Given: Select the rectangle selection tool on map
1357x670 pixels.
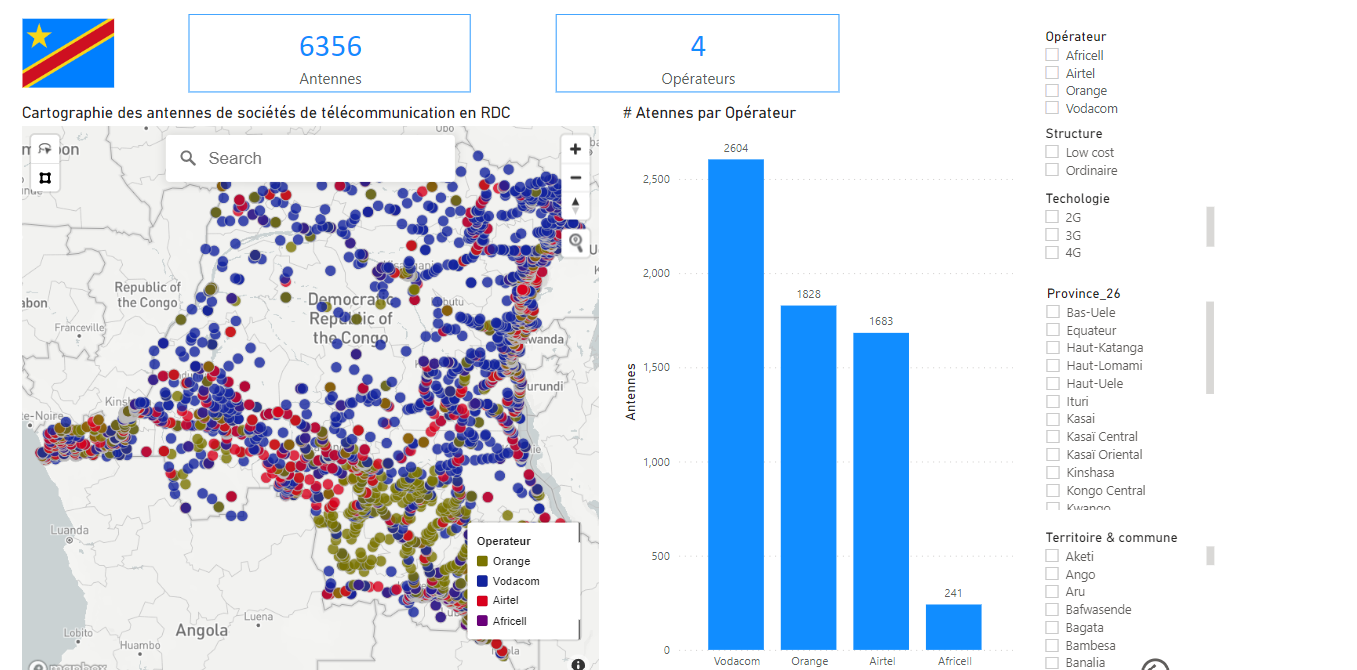Looking at the screenshot, I should click(44, 178).
